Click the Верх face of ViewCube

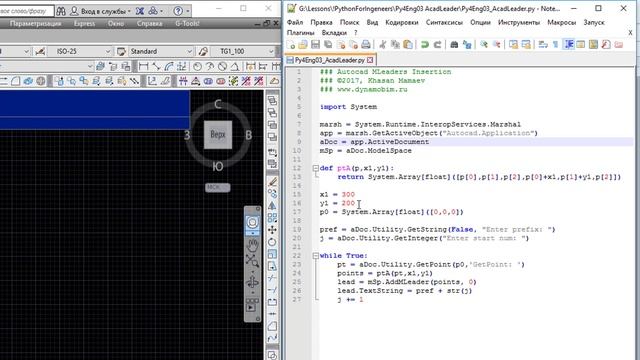[218, 134]
